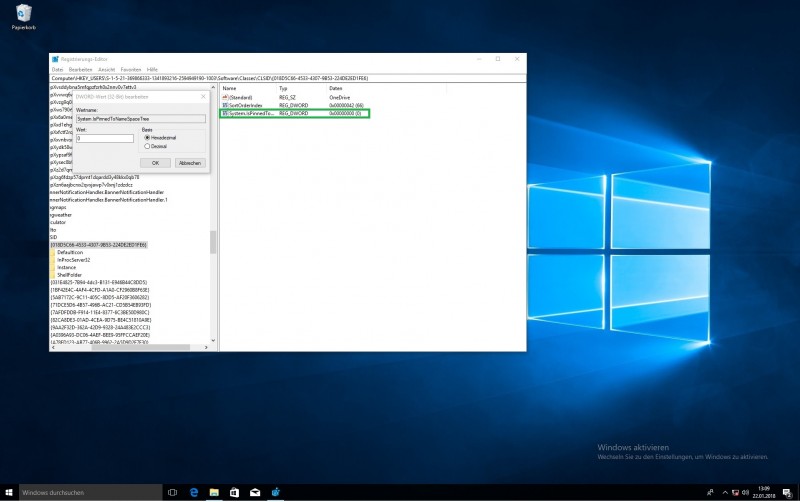Select the {5AB7172C-9C11-405C...} key
This screenshot has width=800, height=502.
point(99,297)
